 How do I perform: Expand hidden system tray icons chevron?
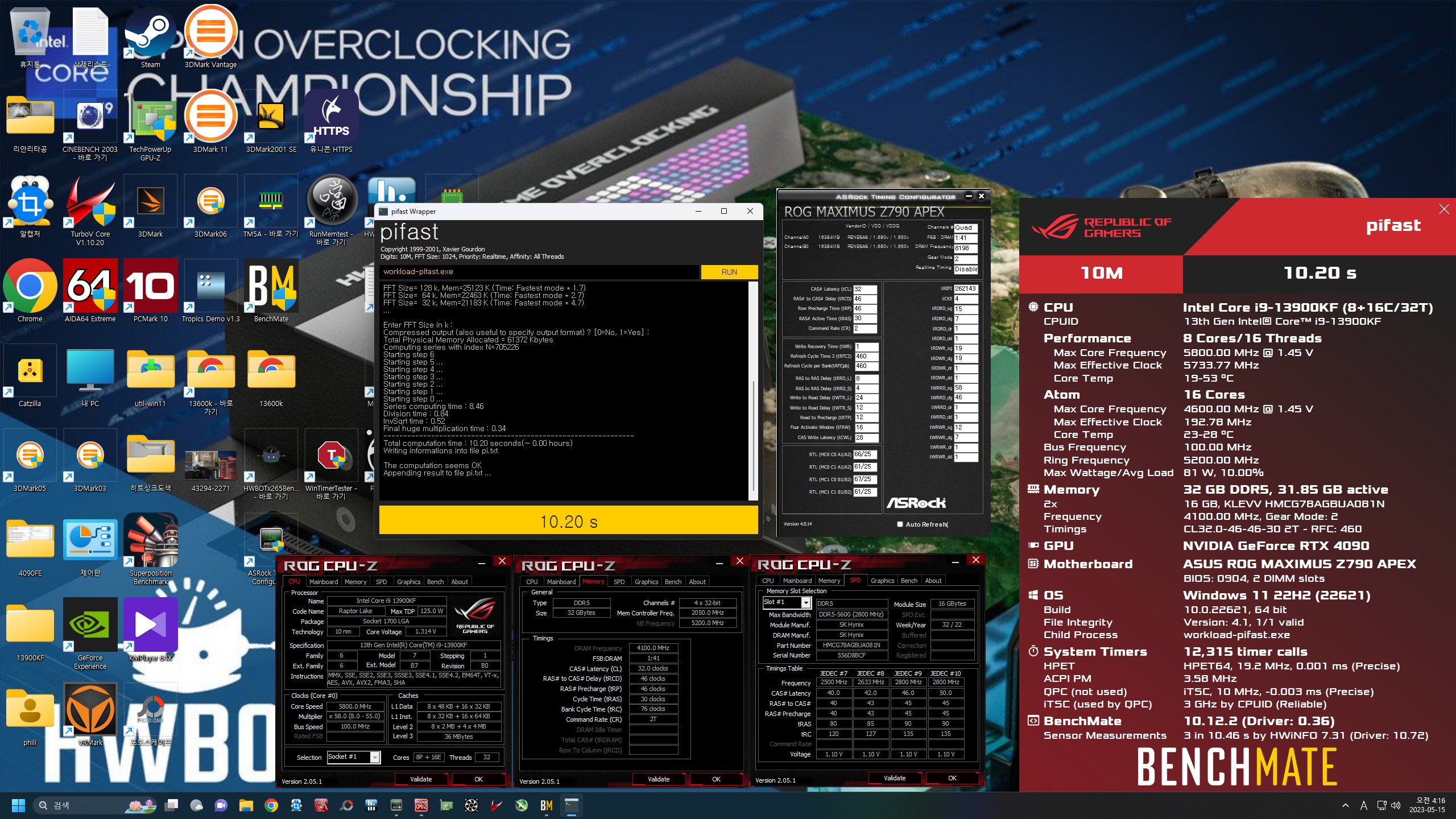(x=1346, y=805)
